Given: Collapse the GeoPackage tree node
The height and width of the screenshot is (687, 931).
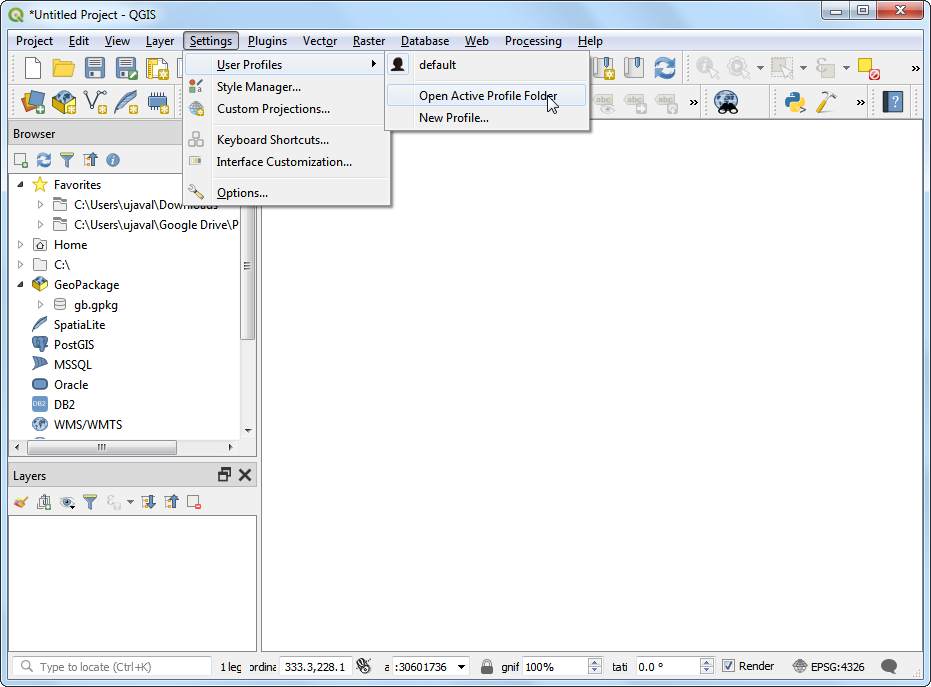Looking at the screenshot, I should pos(21,285).
